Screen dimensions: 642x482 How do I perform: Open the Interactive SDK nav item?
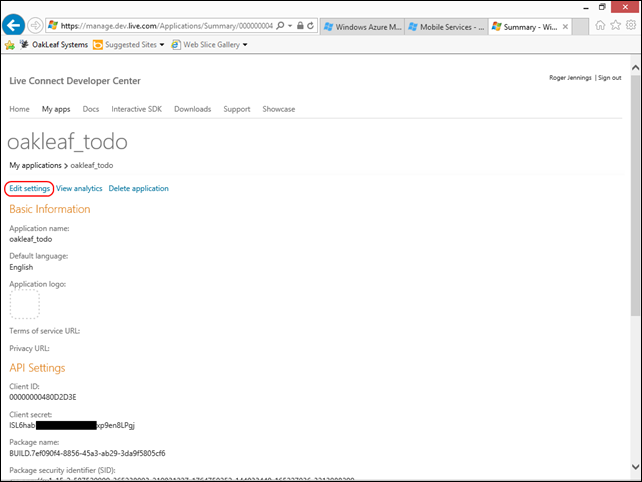pyautogui.click(x=136, y=109)
